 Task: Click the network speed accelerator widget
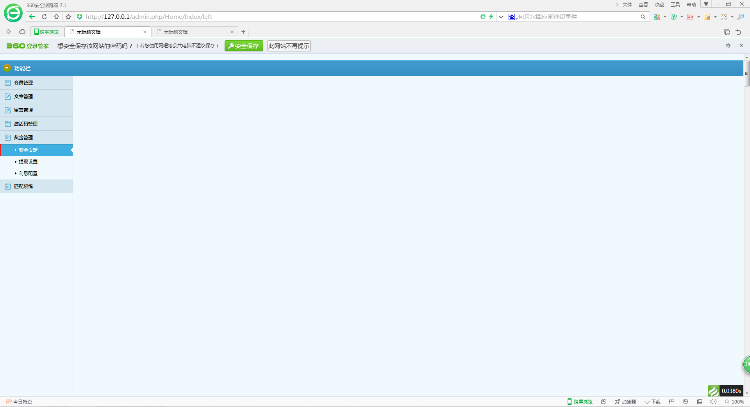point(726,391)
